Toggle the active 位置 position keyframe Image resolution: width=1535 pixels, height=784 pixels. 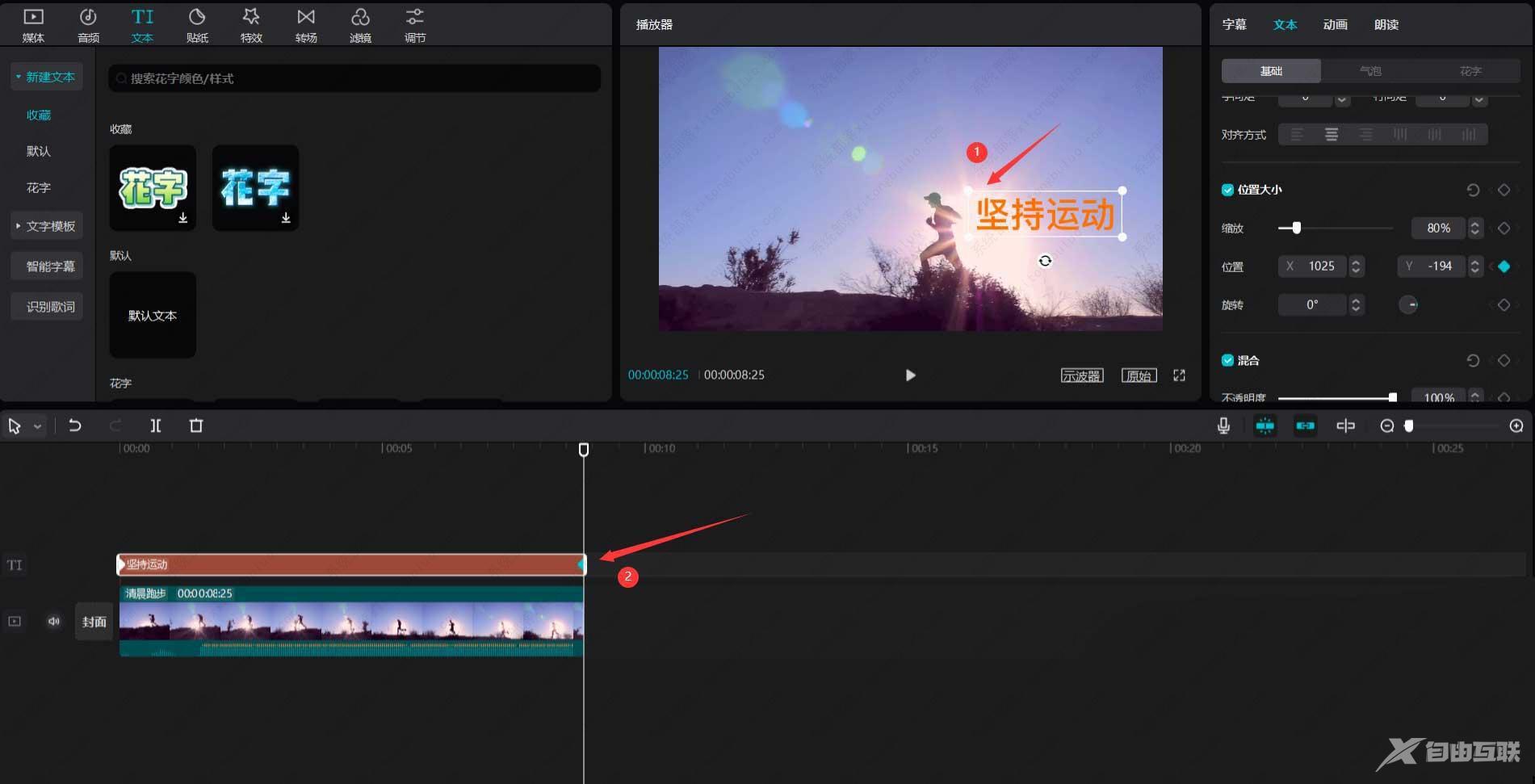(1504, 266)
